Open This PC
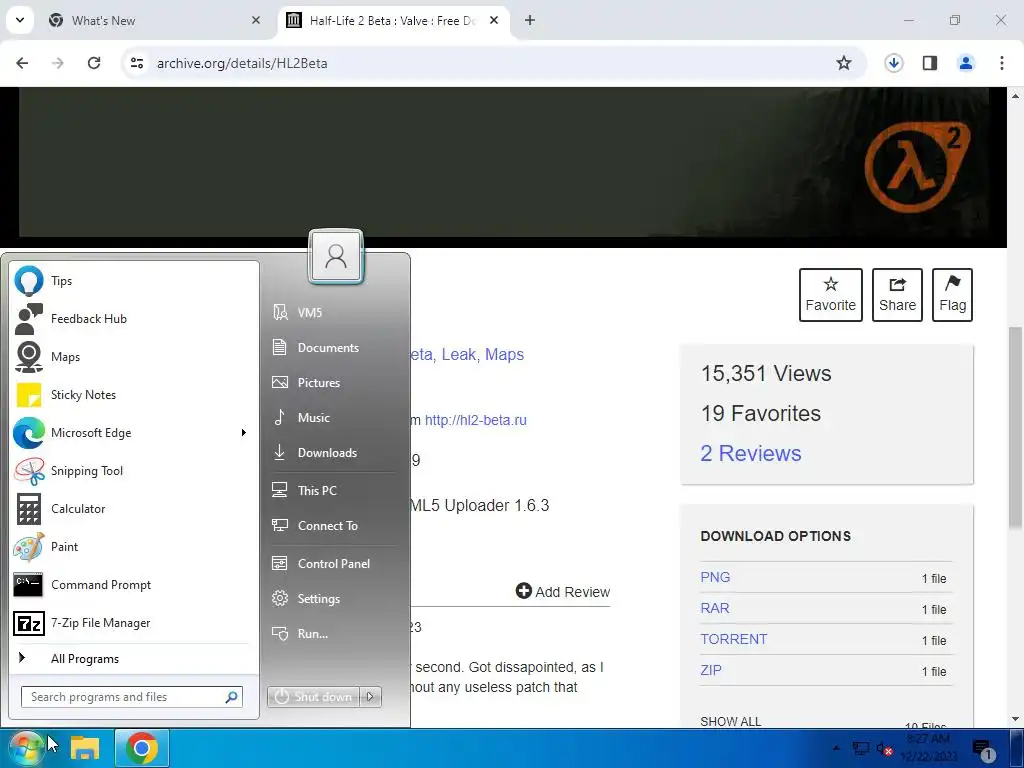 [x=333, y=490]
